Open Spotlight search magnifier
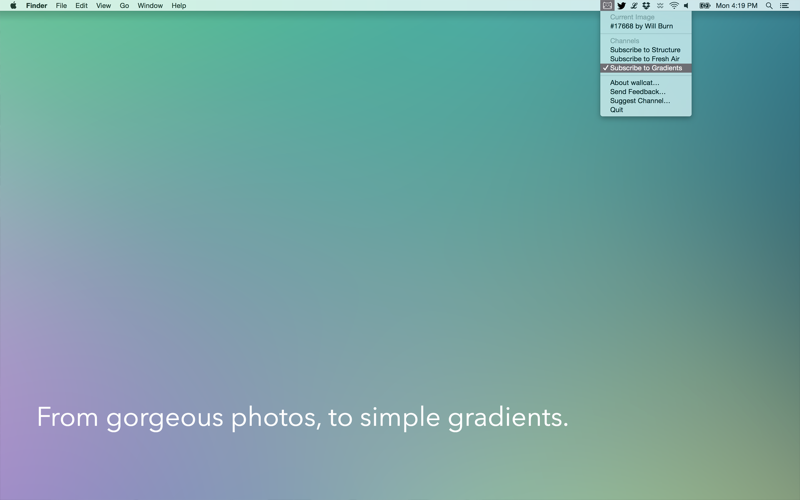 [x=769, y=6]
